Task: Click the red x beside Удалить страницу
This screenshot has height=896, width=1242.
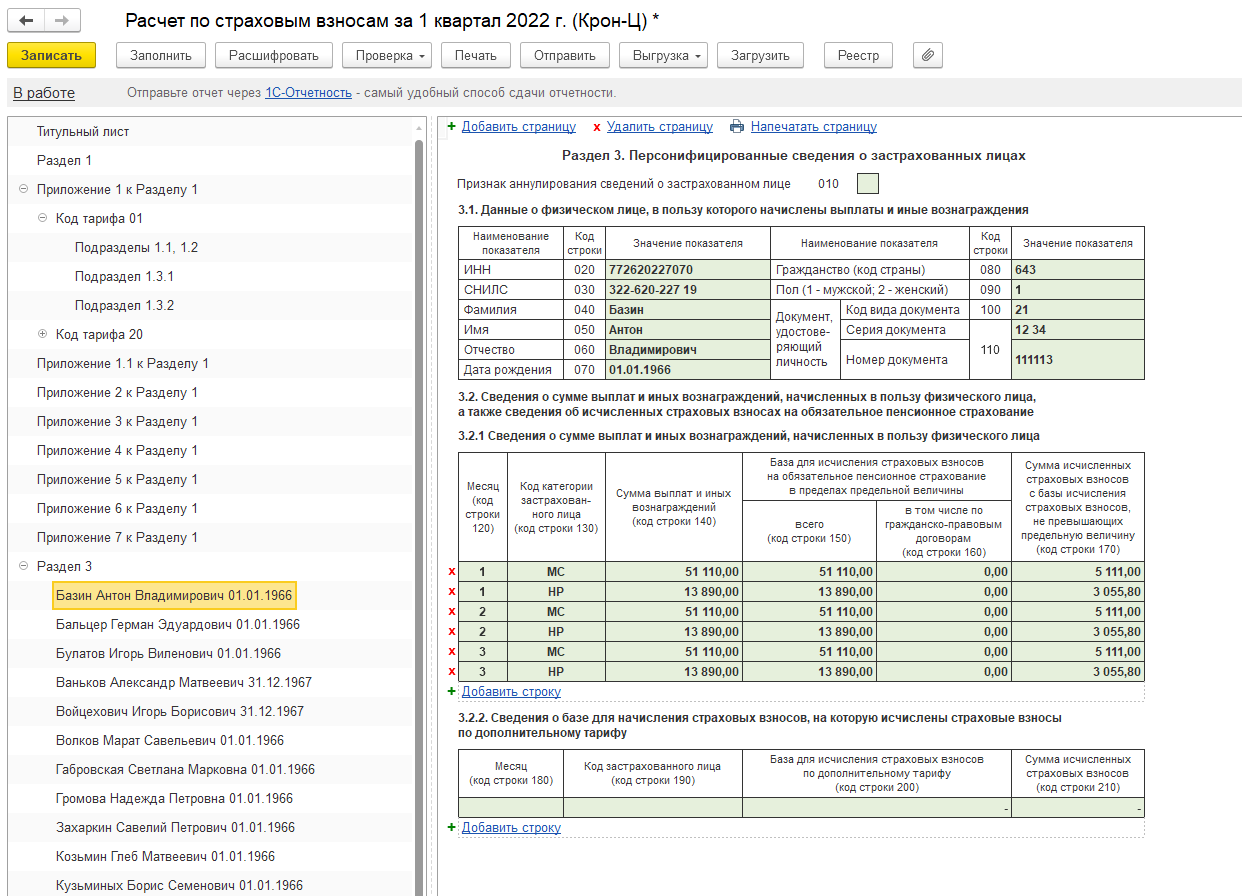Action: pyautogui.click(x=597, y=127)
